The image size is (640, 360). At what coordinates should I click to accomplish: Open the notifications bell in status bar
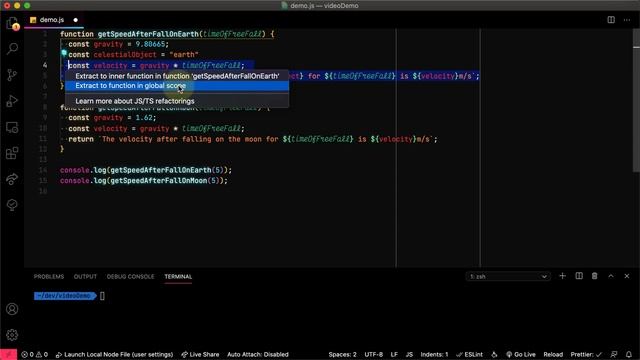tap(629, 354)
